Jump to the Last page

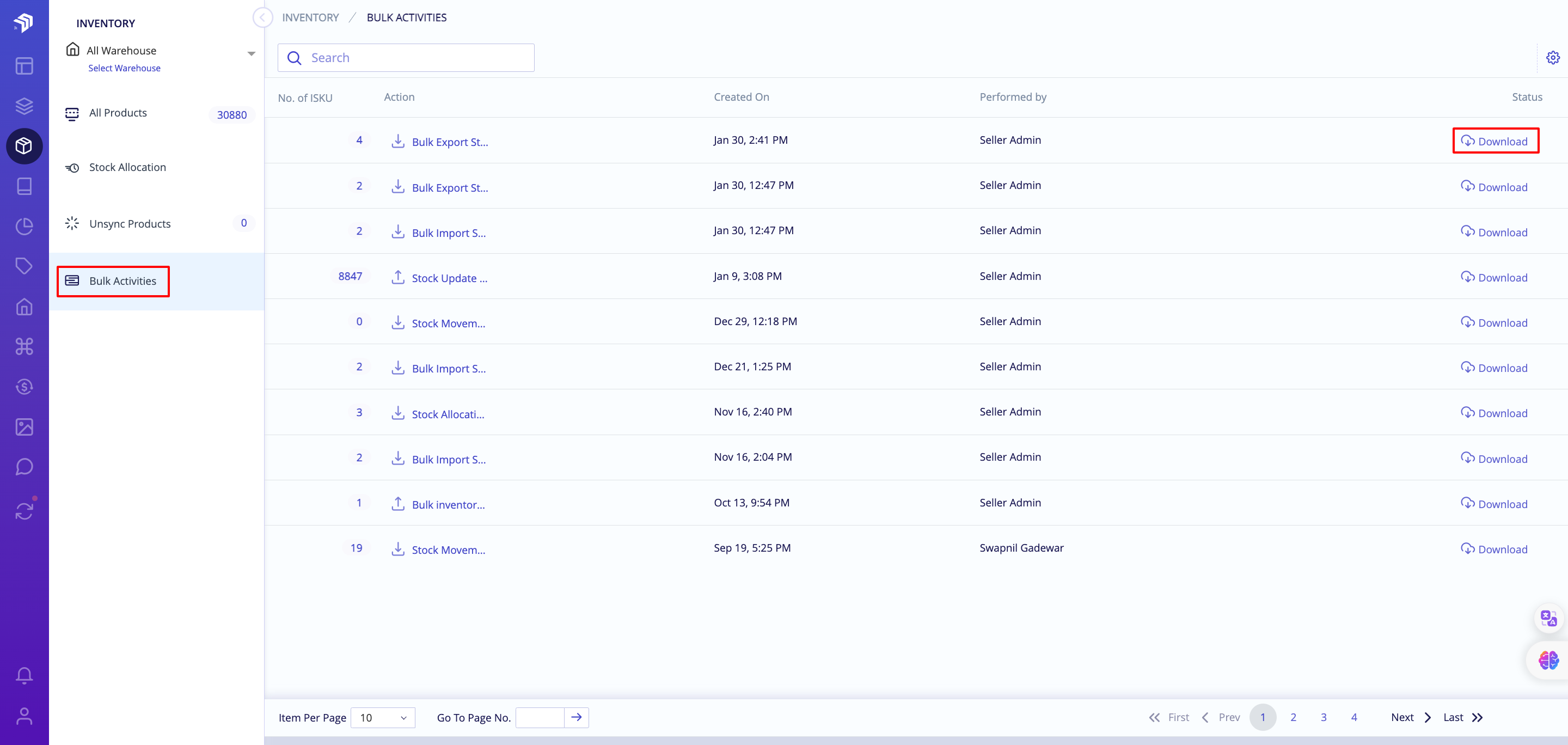[1463, 717]
